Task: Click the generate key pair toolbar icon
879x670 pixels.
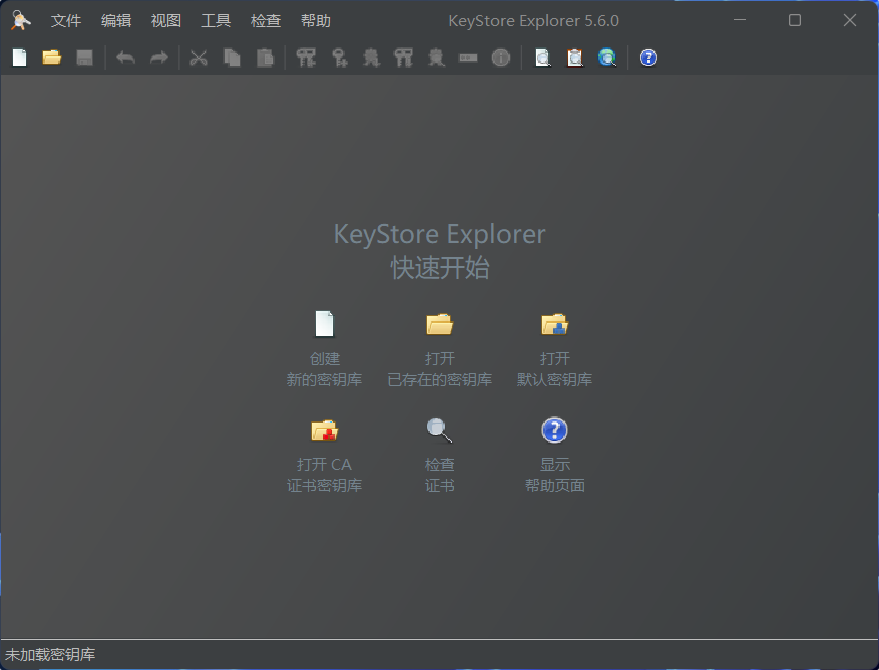Action: [x=306, y=58]
